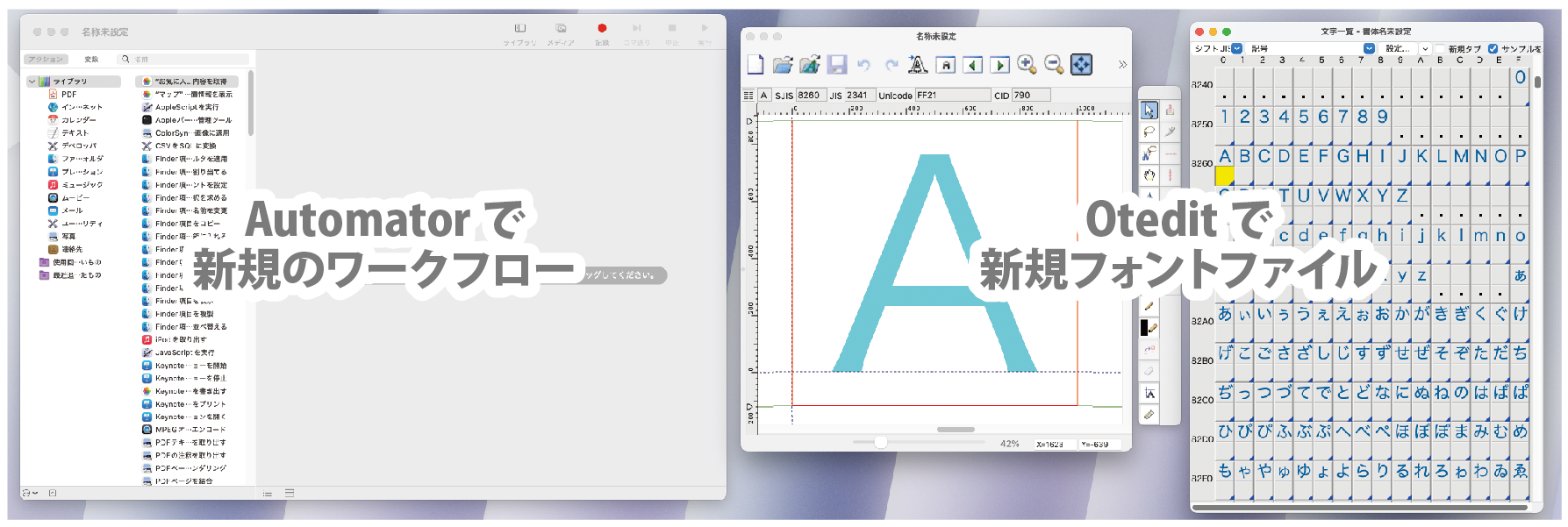Select glyph cell A in character list
The width and height of the screenshot is (1568, 527).
point(1225,156)
